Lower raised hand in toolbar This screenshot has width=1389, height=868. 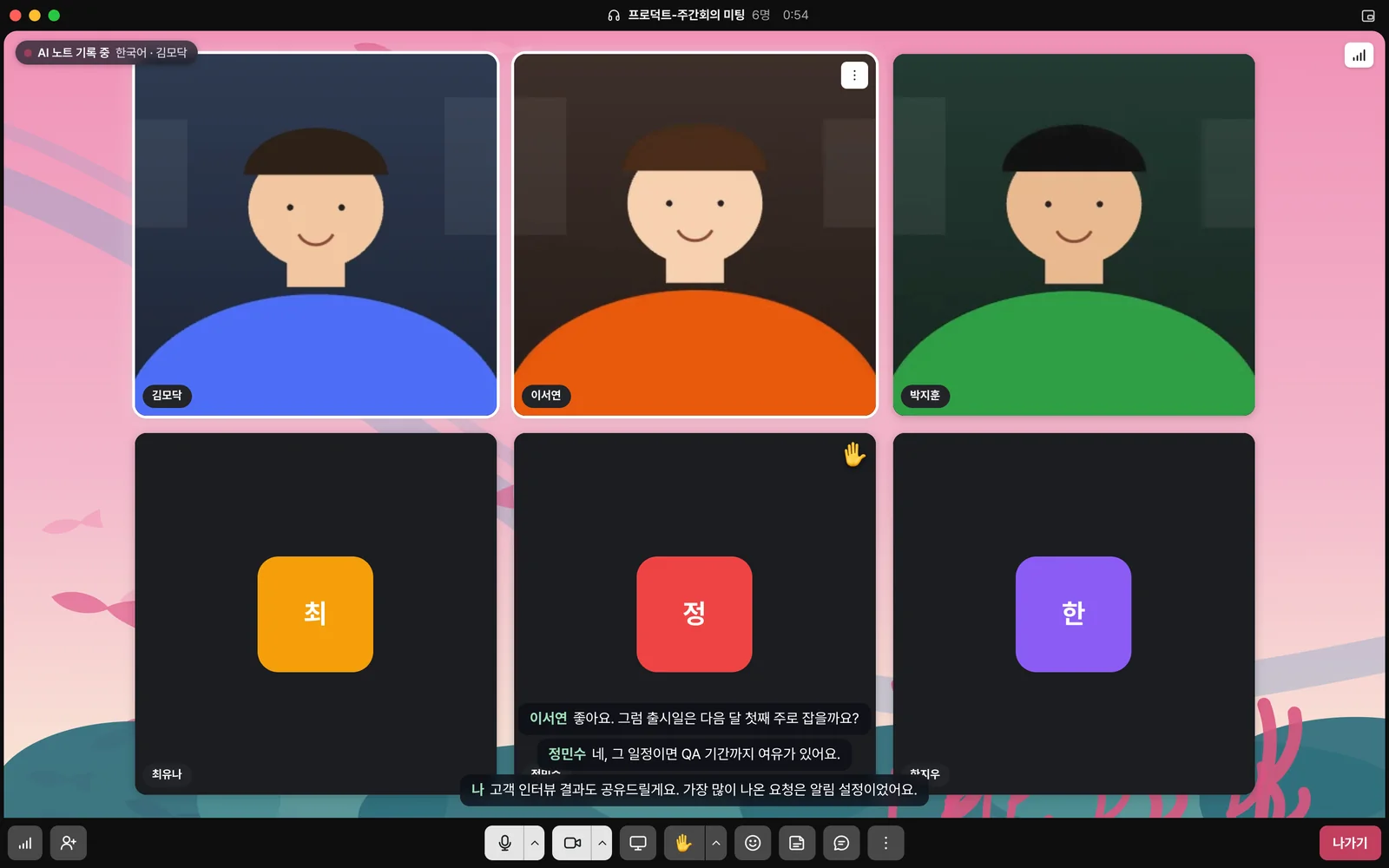click(684, 843)
